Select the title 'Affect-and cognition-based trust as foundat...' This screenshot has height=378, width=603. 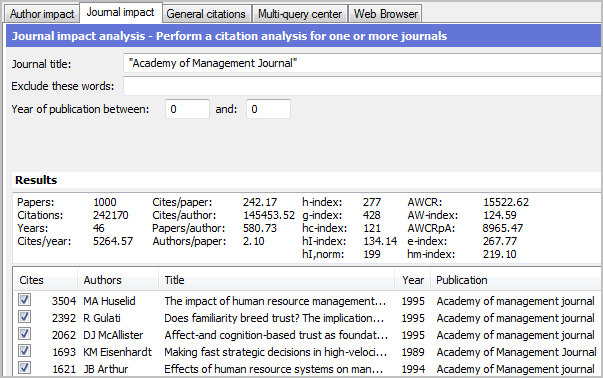coord(276,335)
